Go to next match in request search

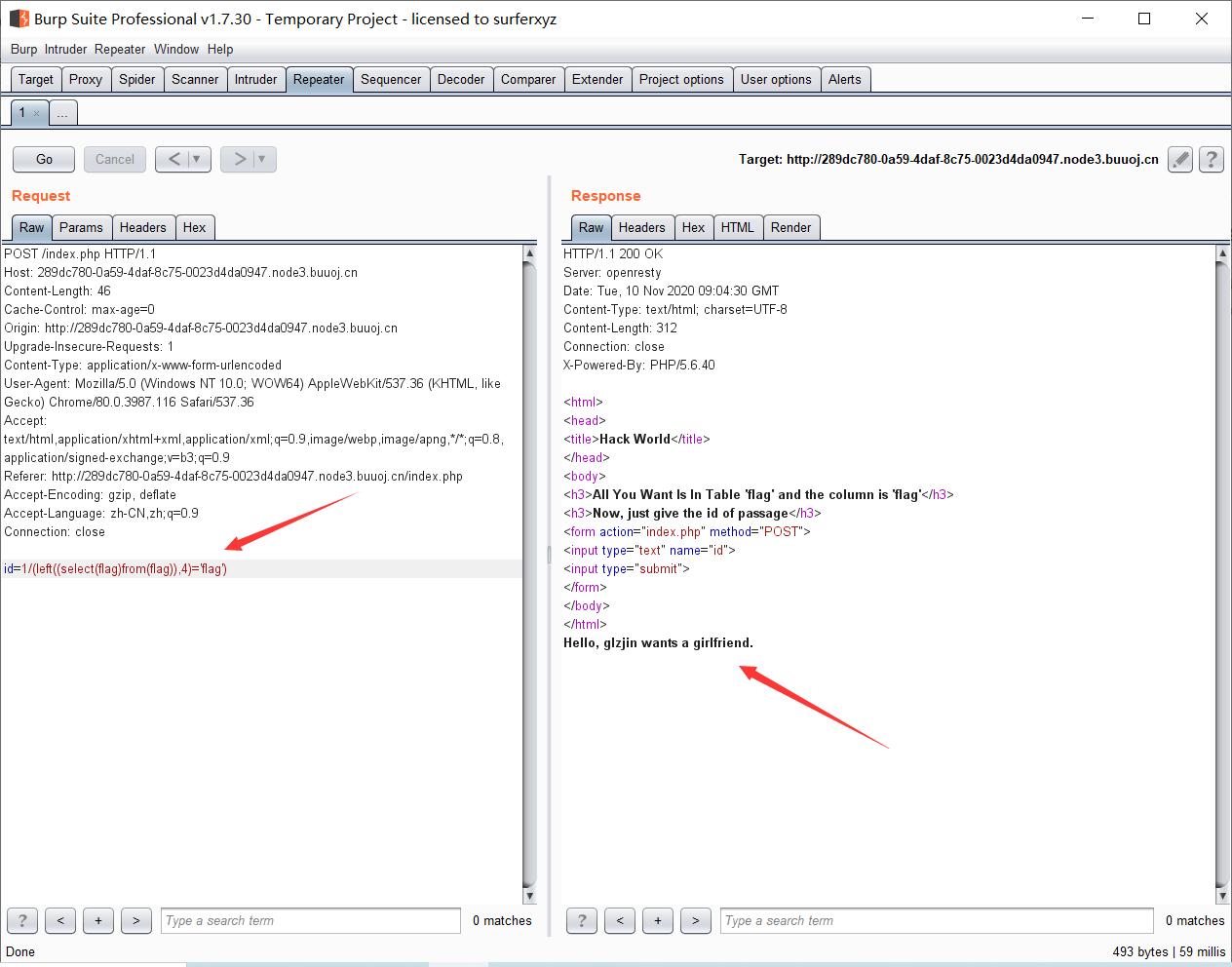click(x=136, y=920)
